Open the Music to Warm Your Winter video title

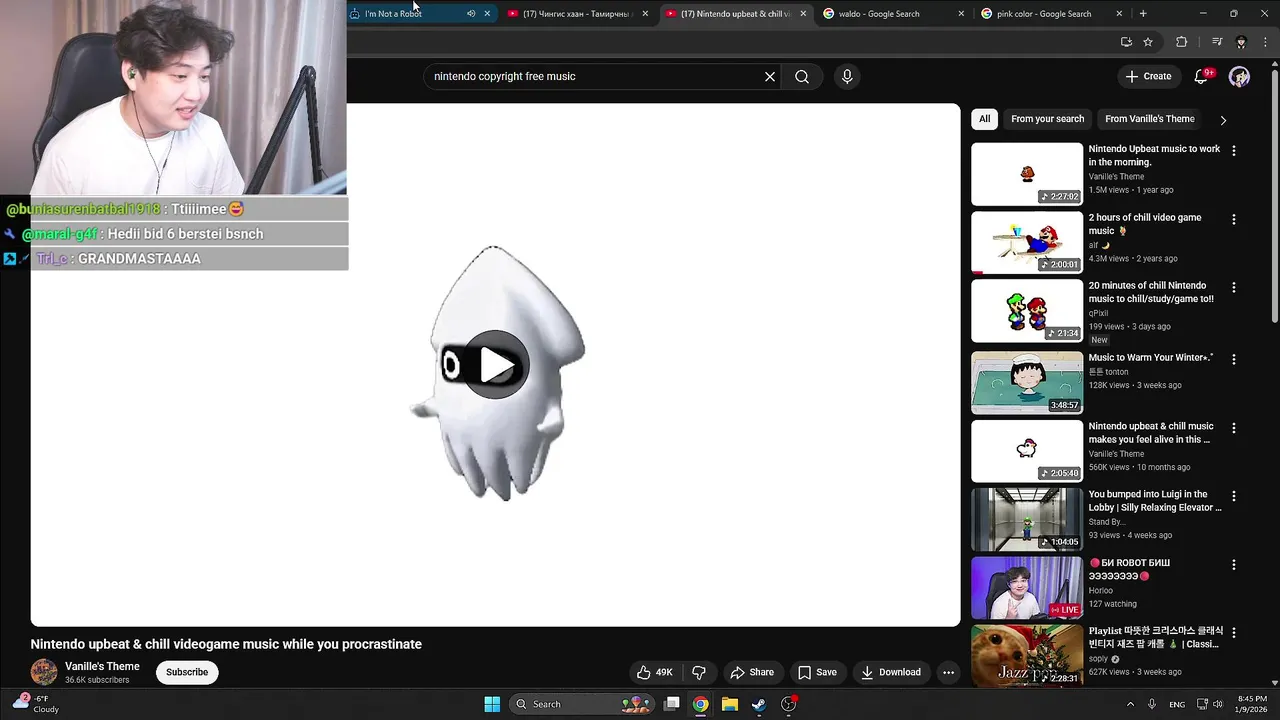[1151, 357]
